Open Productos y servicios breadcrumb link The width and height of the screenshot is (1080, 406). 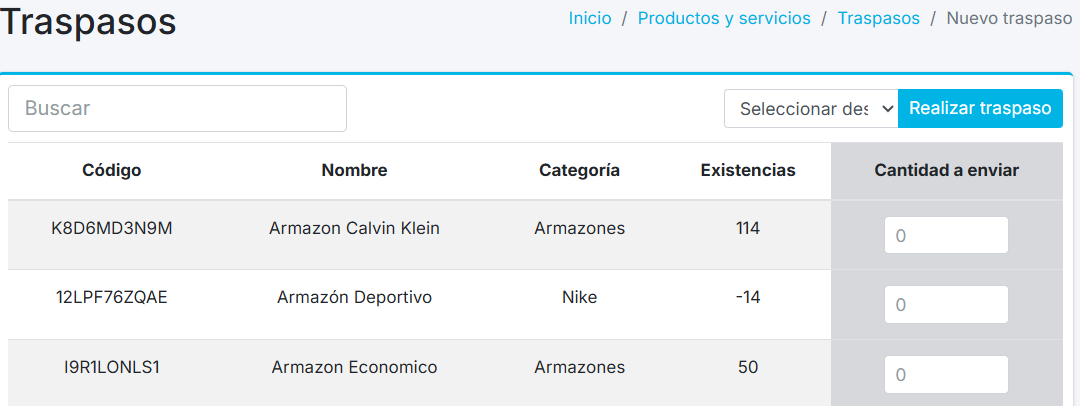coord(724,19)
